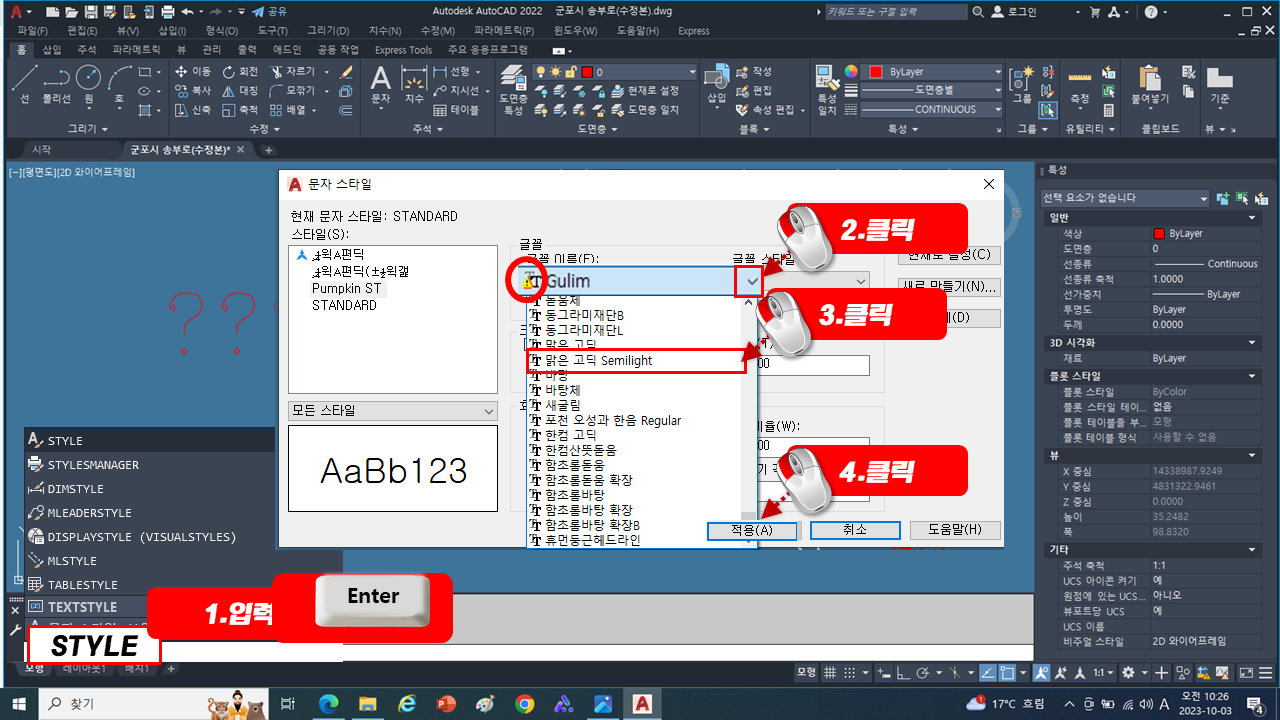Open the 파일(F) menu
The width and height of the screenshot is (1280, 720).
click(33, 31)
